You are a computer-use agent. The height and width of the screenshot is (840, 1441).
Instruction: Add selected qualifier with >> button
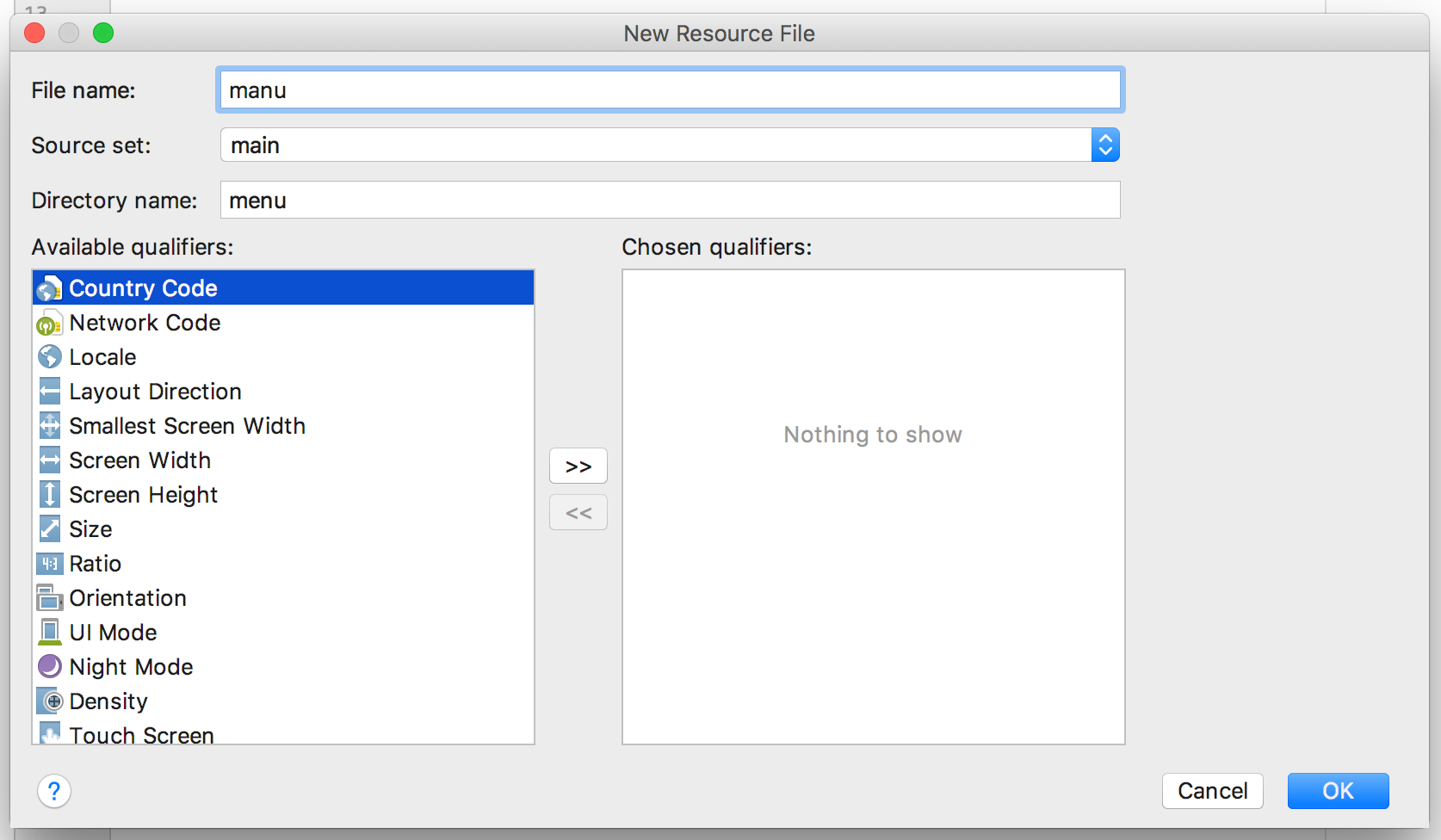pyautogui.click(x=578, y=466)
